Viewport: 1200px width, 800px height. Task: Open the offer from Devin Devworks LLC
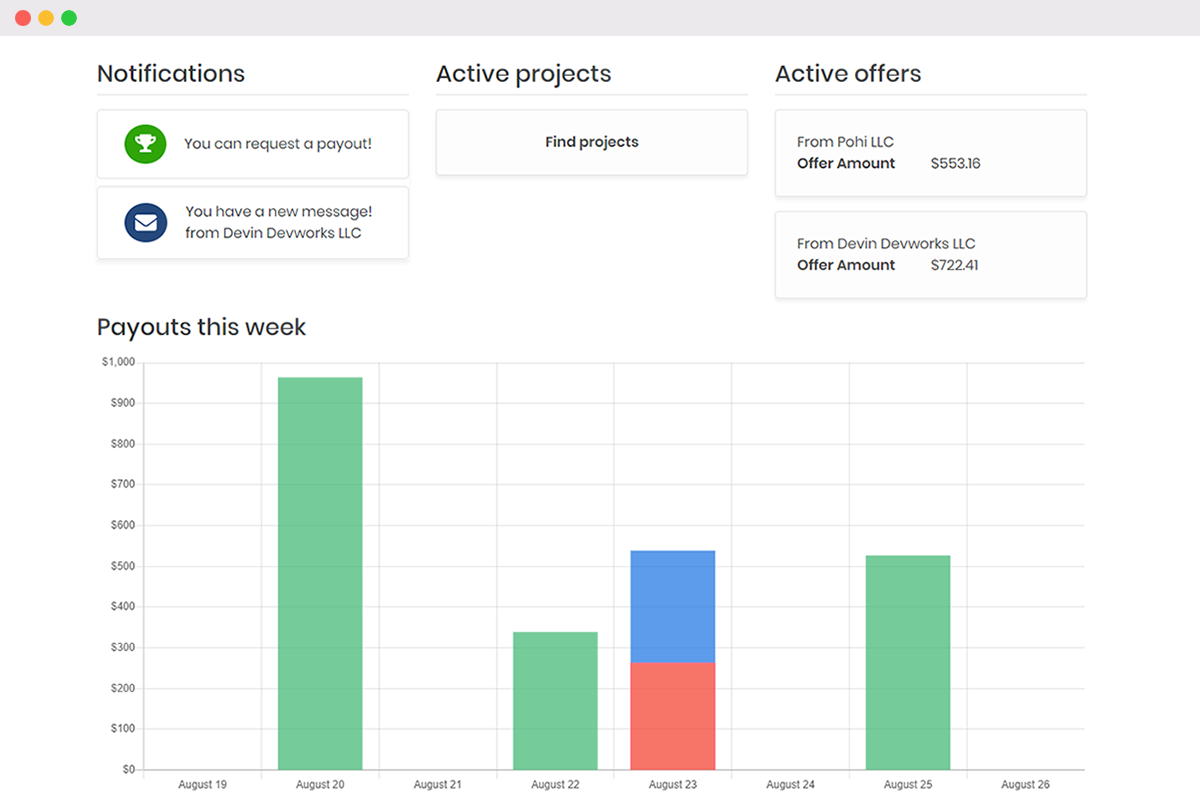click(931, 254)
